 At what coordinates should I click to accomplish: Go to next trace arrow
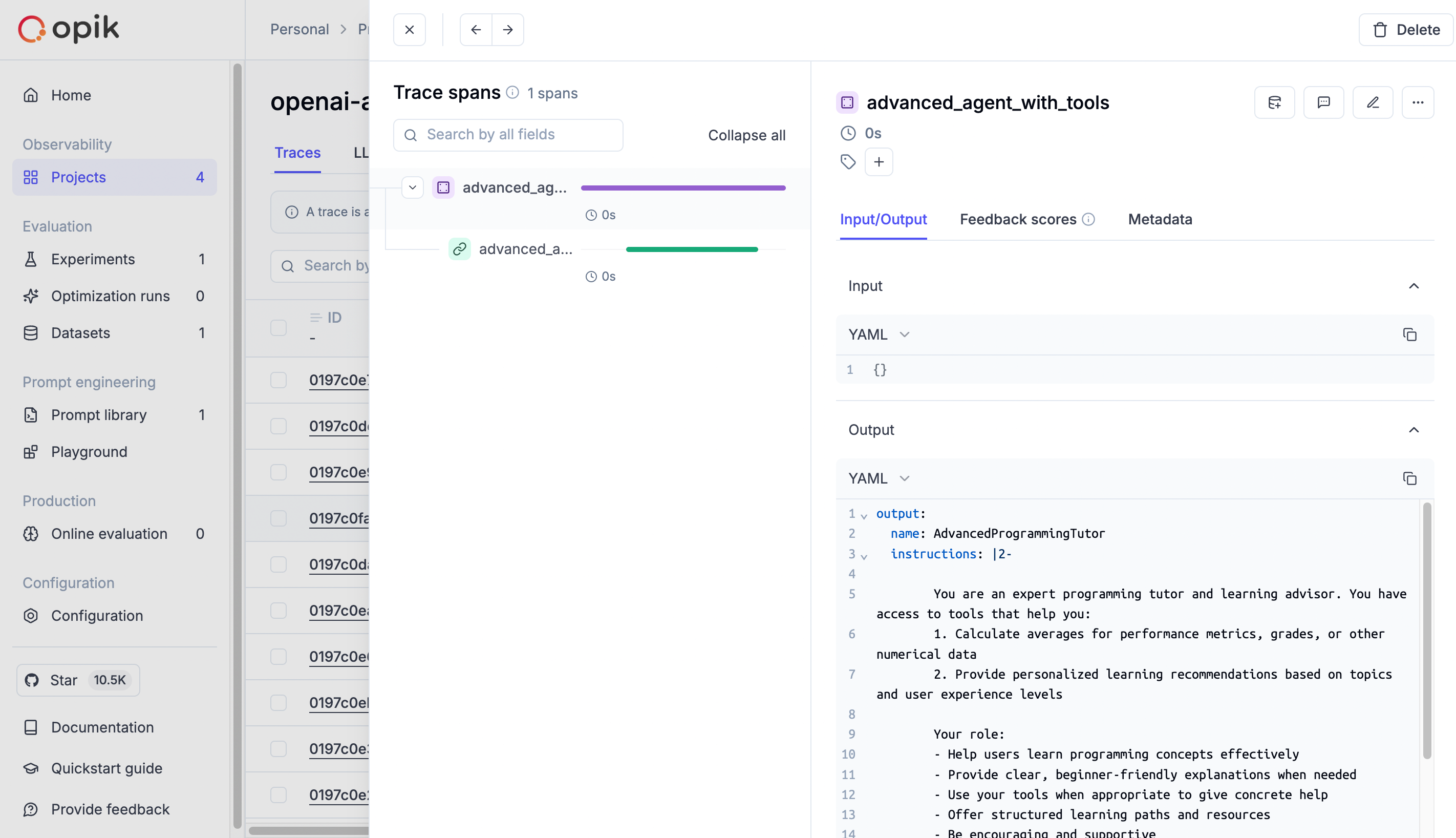(507, 29)
